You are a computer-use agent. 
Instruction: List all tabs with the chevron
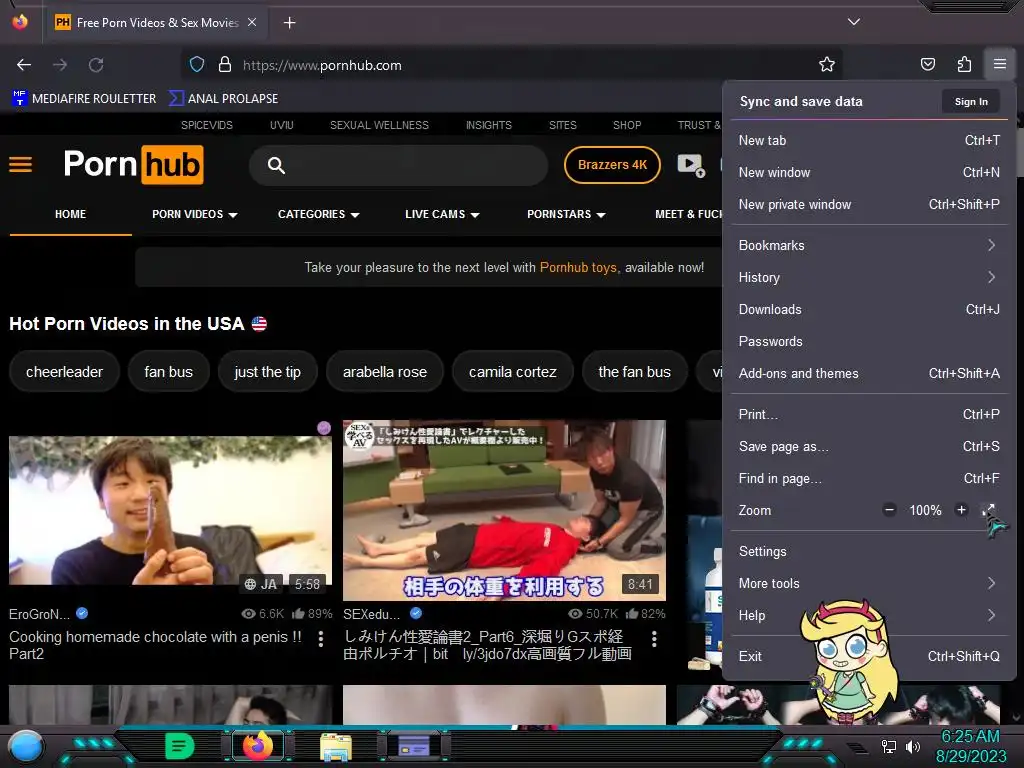854,22
